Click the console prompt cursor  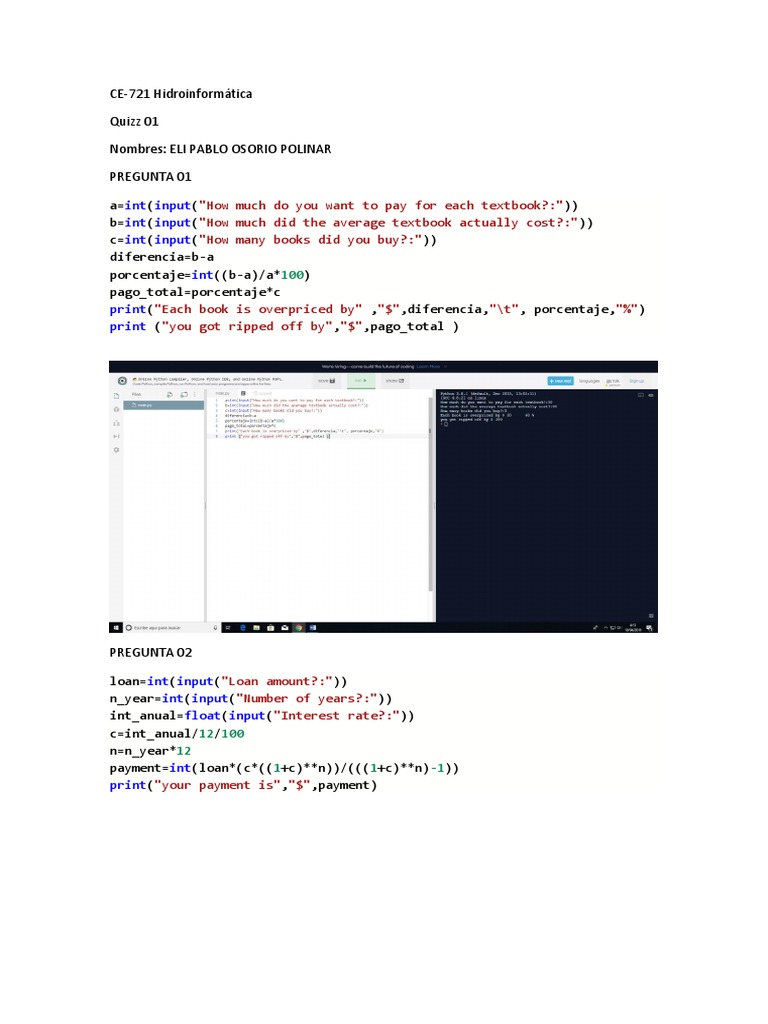[445, 424]
